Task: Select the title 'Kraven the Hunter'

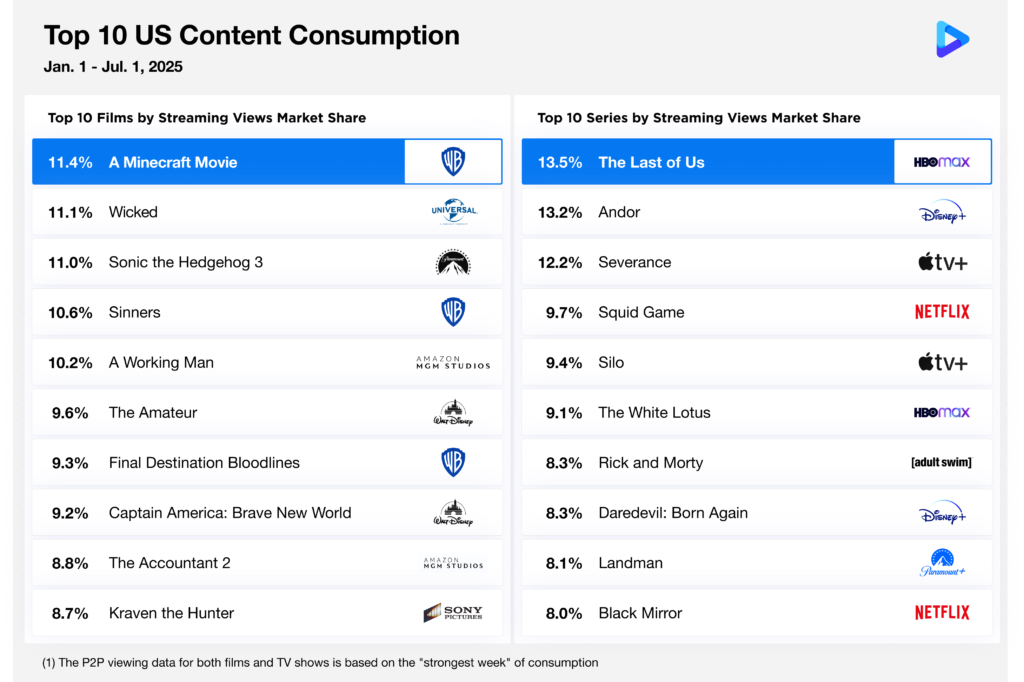Action: coord(171,613)
